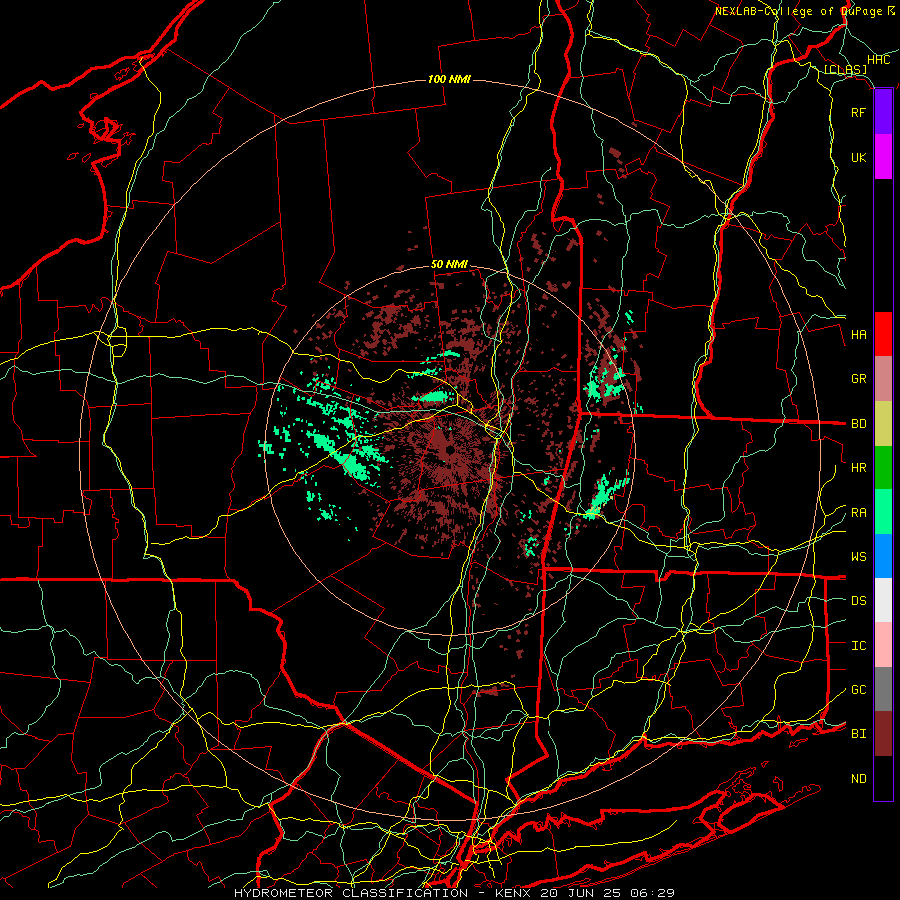The image size is (900, 900).
Task: Click the GR legend label
Action: (x=859, y=379)
